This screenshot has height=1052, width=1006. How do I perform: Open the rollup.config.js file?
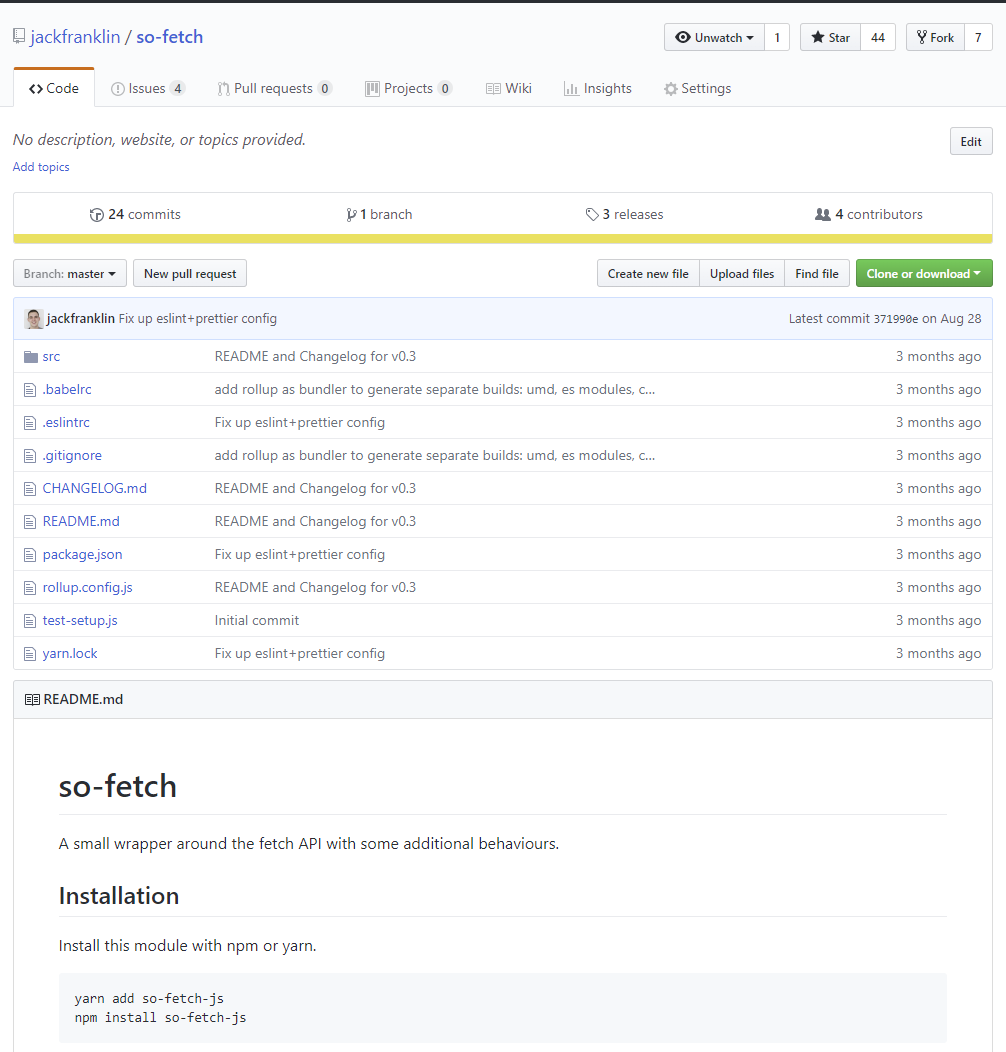[87, 588]
